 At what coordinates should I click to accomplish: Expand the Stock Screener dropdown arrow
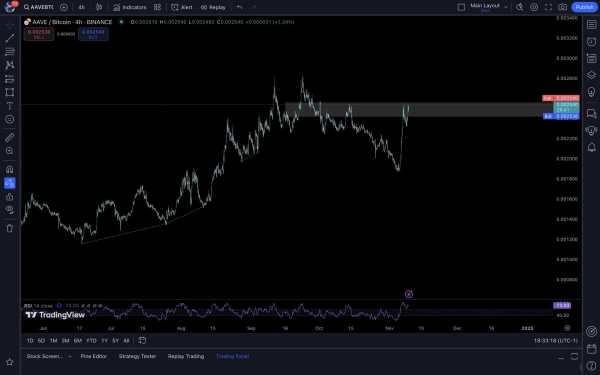click(x=70, y=356)
